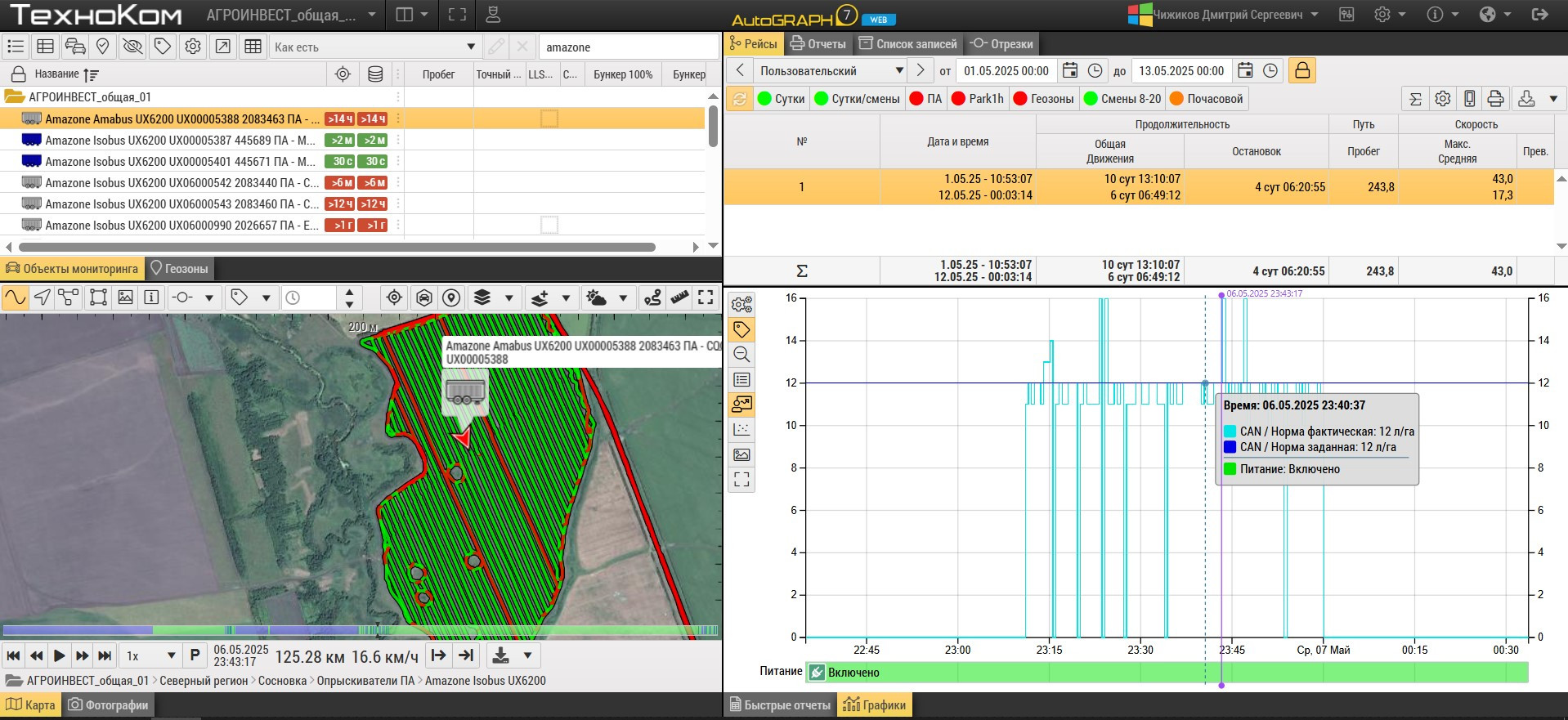Open the tags filter icon in objects toolbar
The width and height of the screenshot is (1568, 720).
coord(163,47)
